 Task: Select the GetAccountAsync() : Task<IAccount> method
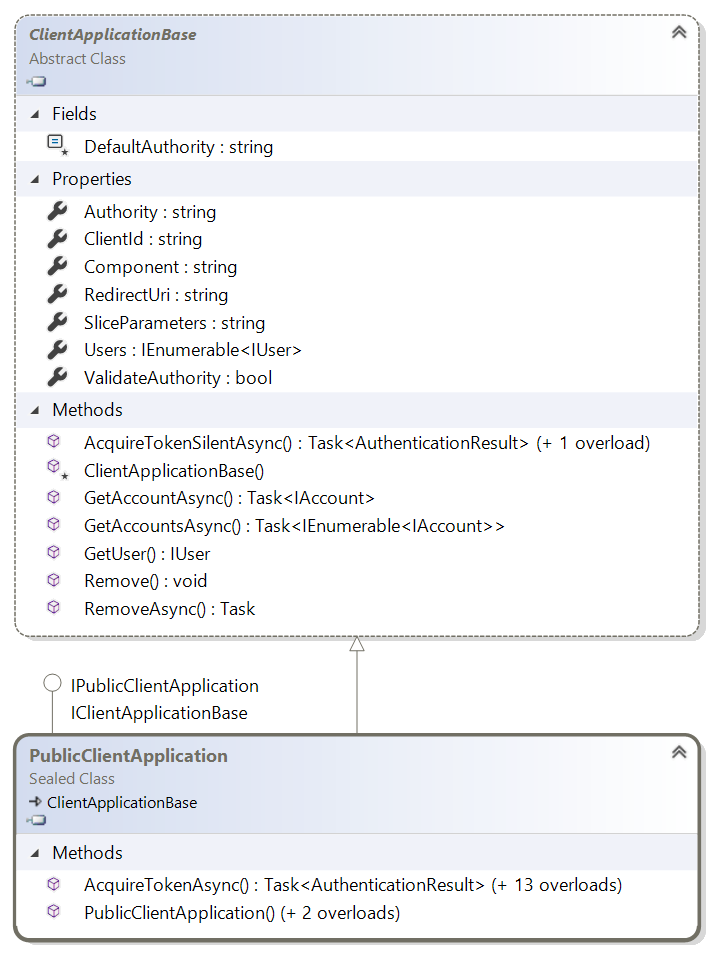click(x=229, y=498)
